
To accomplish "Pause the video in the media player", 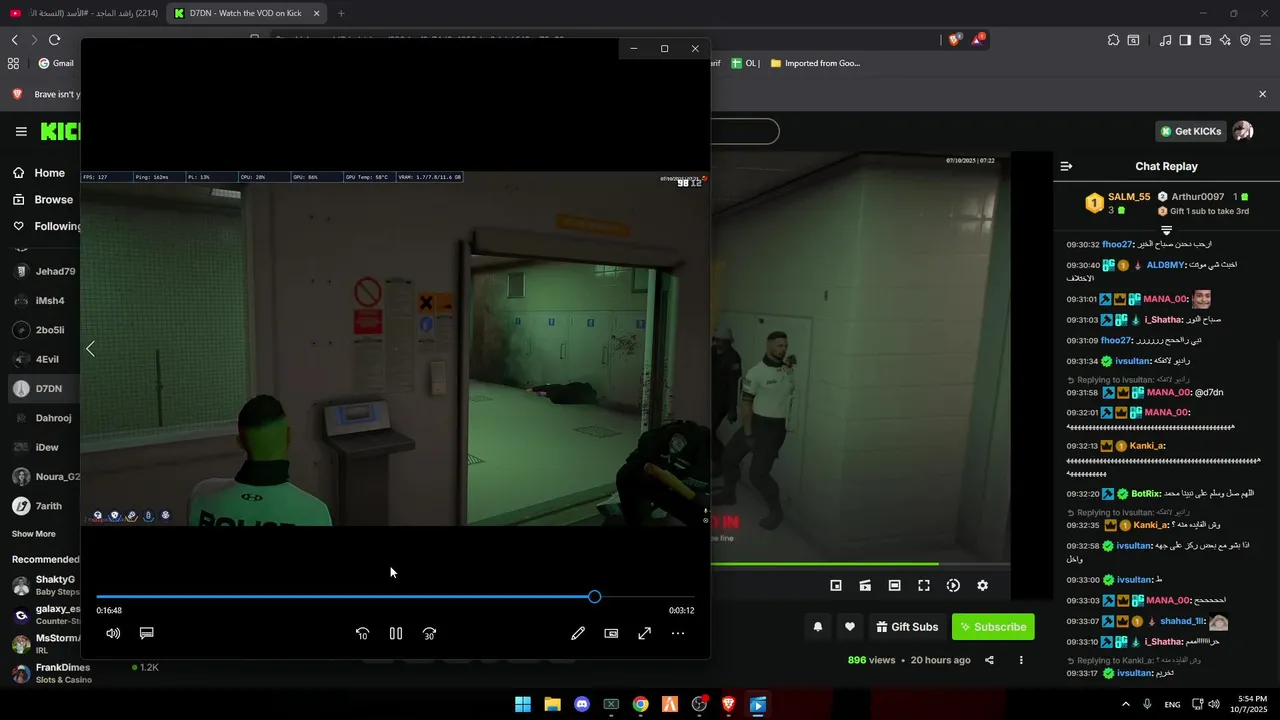I will tap(396, 633).
